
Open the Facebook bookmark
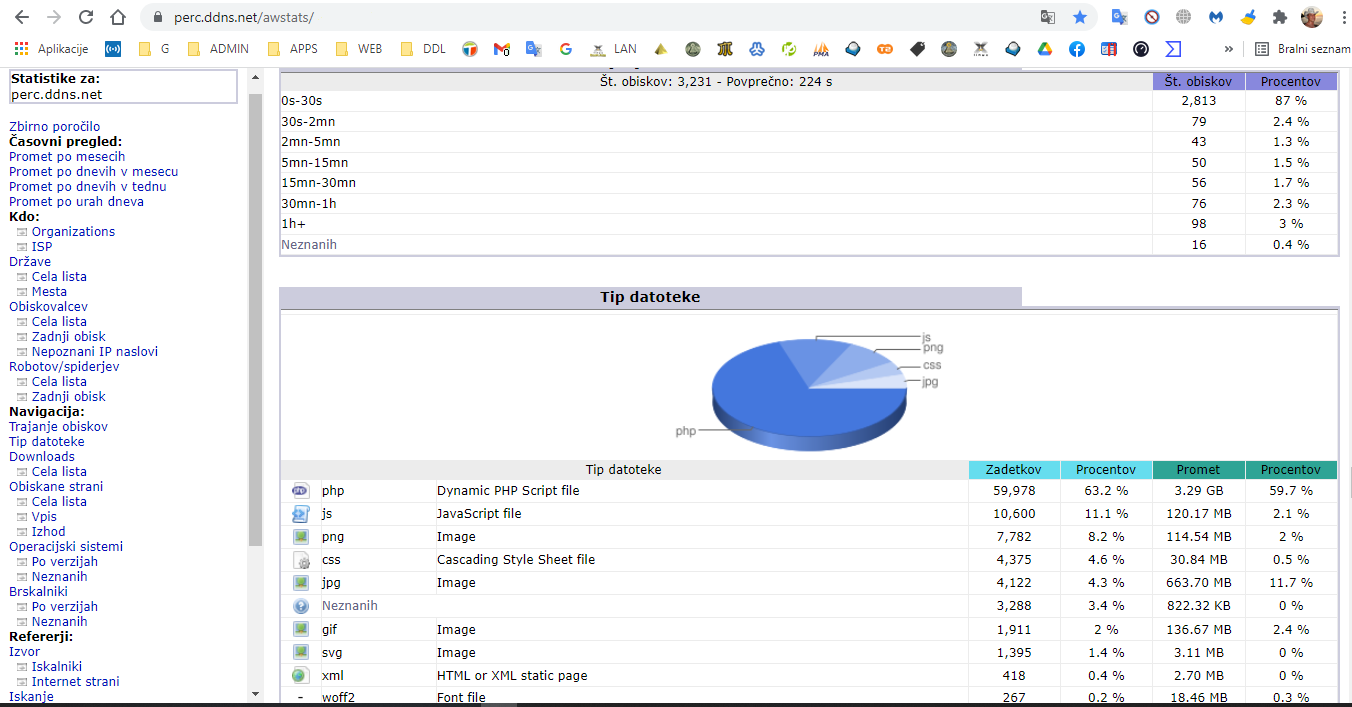click(x=1076, y=48)
